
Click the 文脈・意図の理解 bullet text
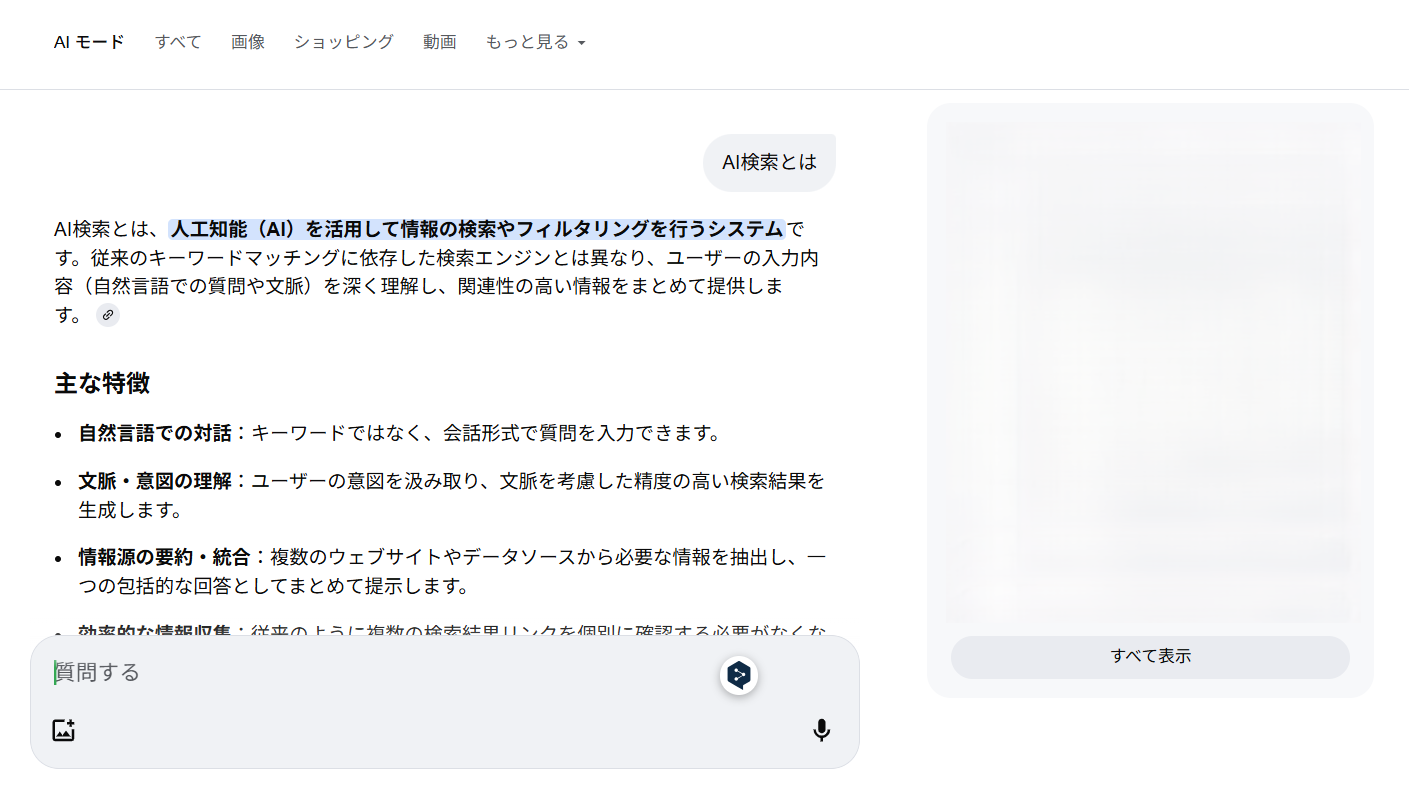156,481
